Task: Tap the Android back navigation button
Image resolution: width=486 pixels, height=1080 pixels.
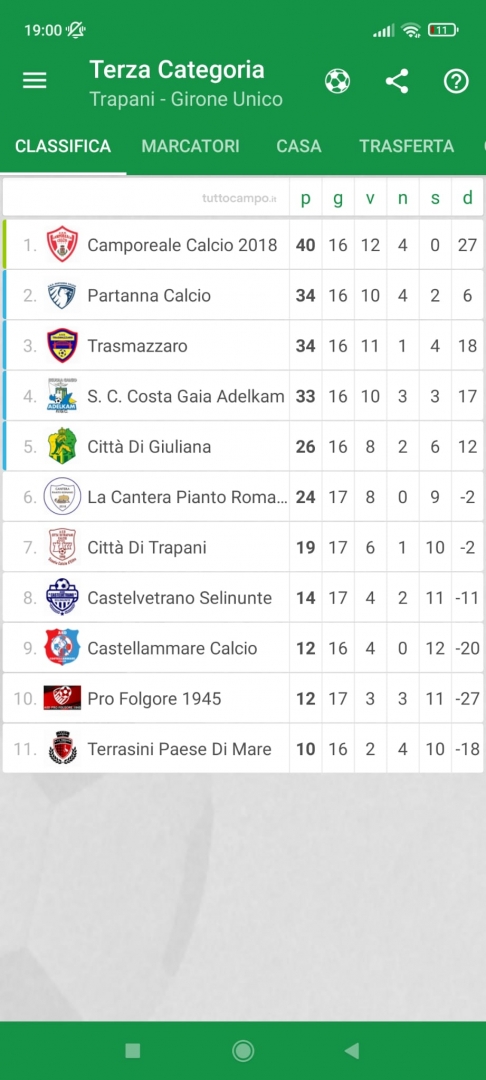Action: coord(352,1050)
